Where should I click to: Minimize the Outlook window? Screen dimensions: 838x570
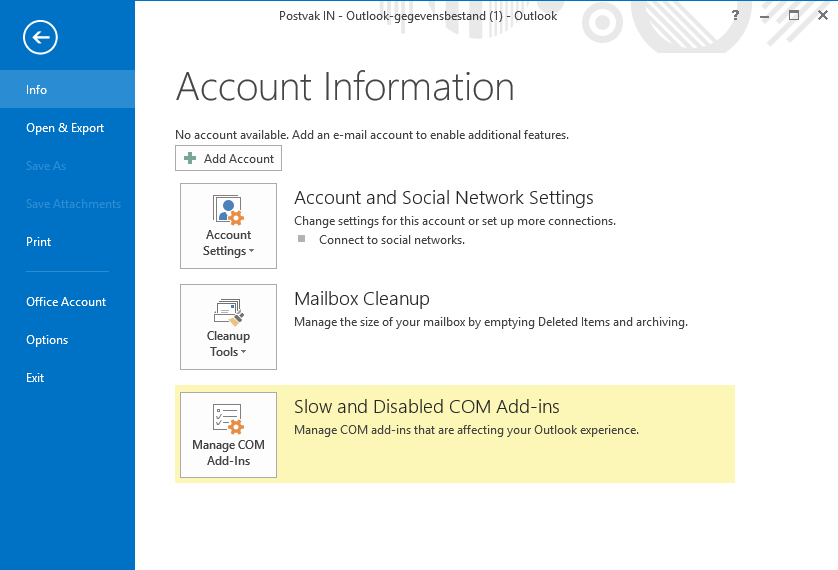tap(765, 15)
